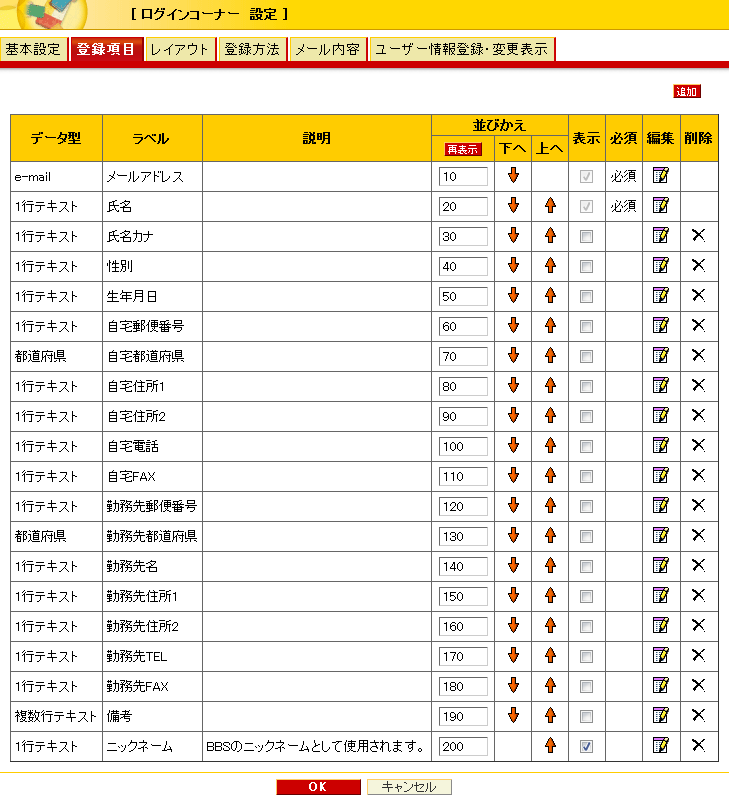Move 自宅都道府県 row down
Screen dimensions: 729x801
(513, 355)
